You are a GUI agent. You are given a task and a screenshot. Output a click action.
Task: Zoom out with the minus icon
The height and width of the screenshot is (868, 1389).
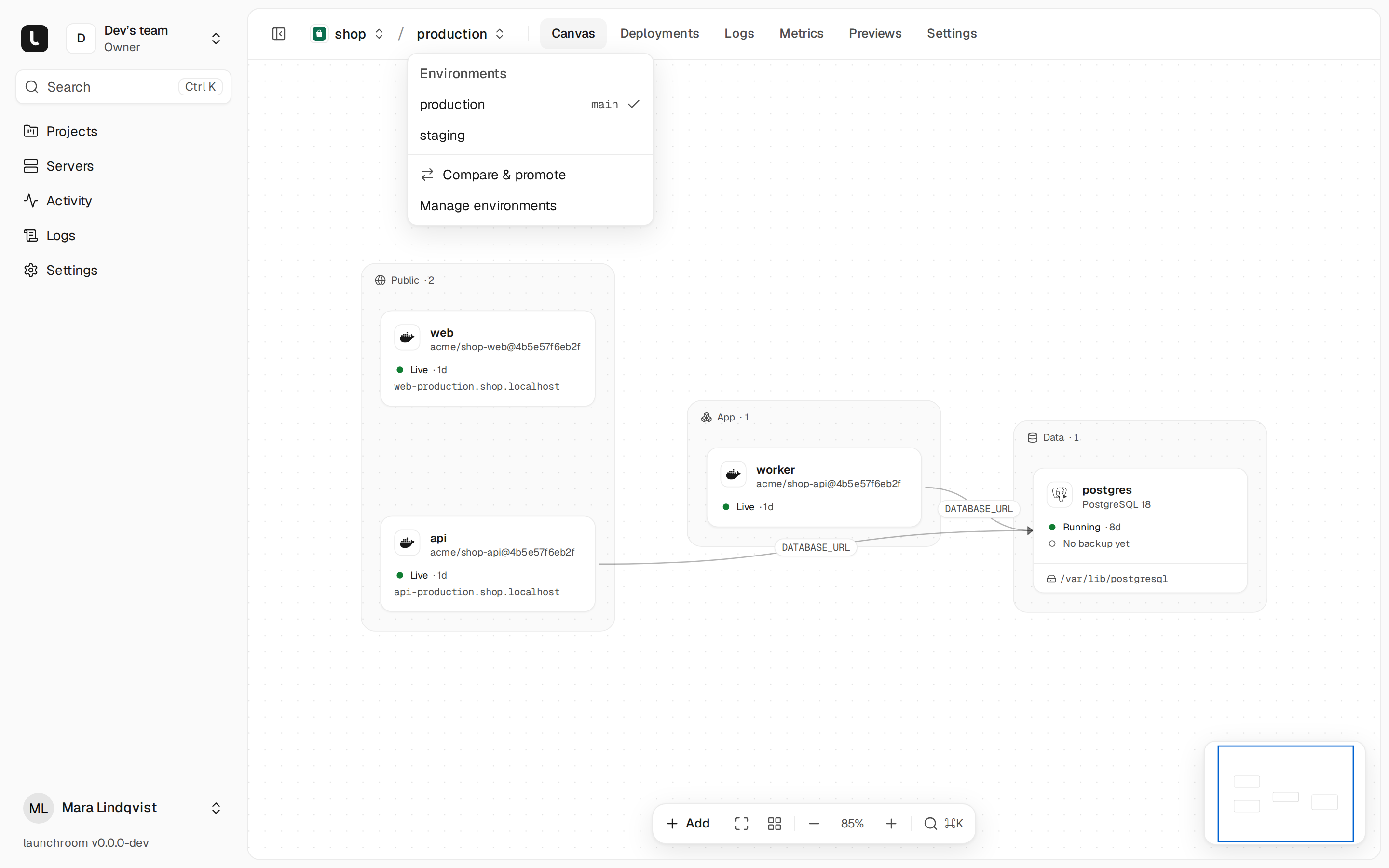pos(814,824)
